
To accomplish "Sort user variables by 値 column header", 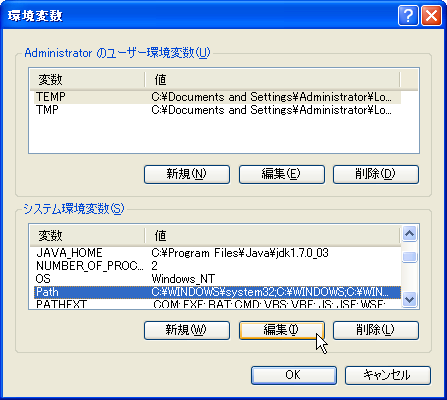I will click(x=272, y=80).
